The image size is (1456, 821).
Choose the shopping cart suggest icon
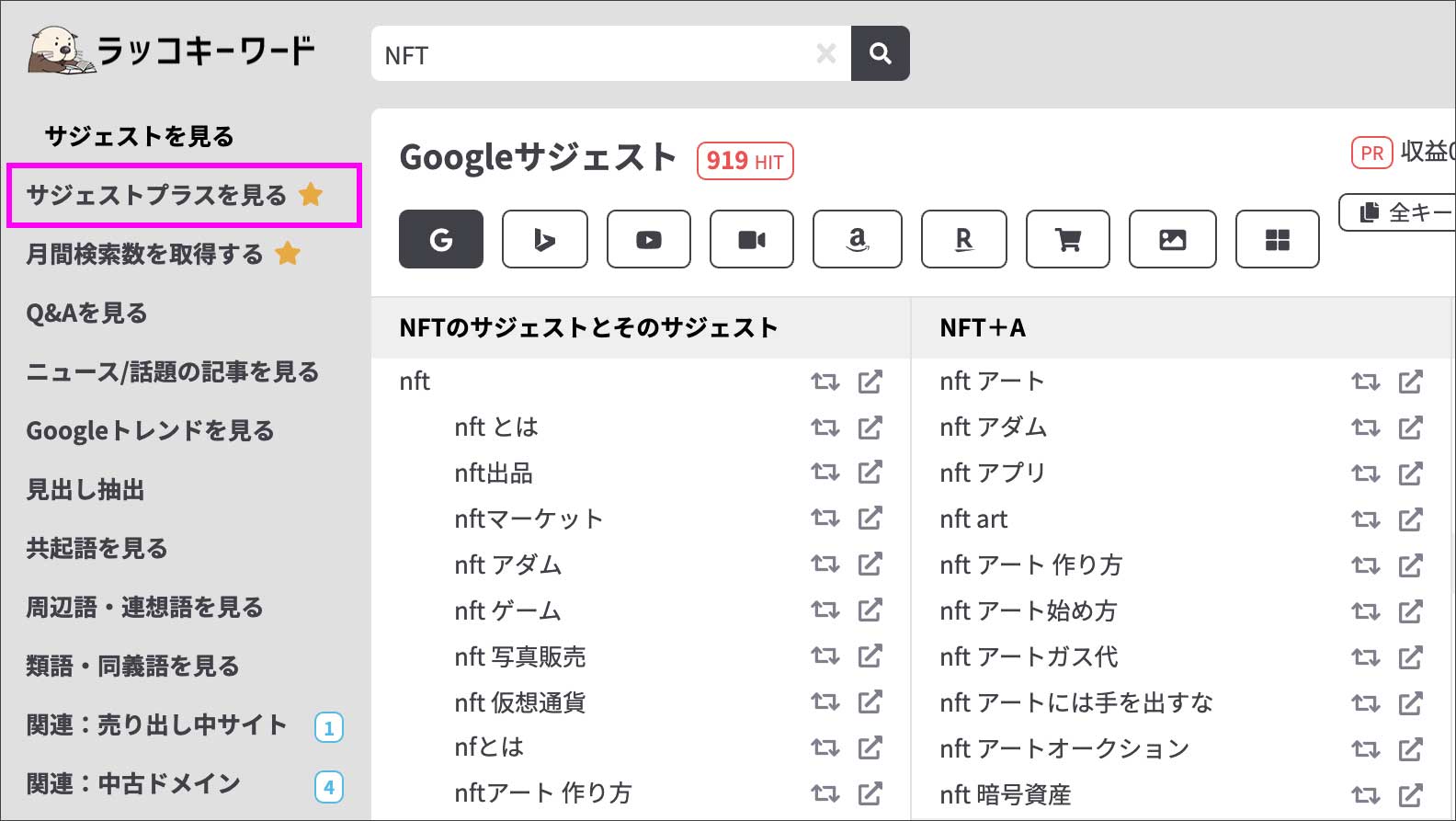click(x=1067, y=239)
